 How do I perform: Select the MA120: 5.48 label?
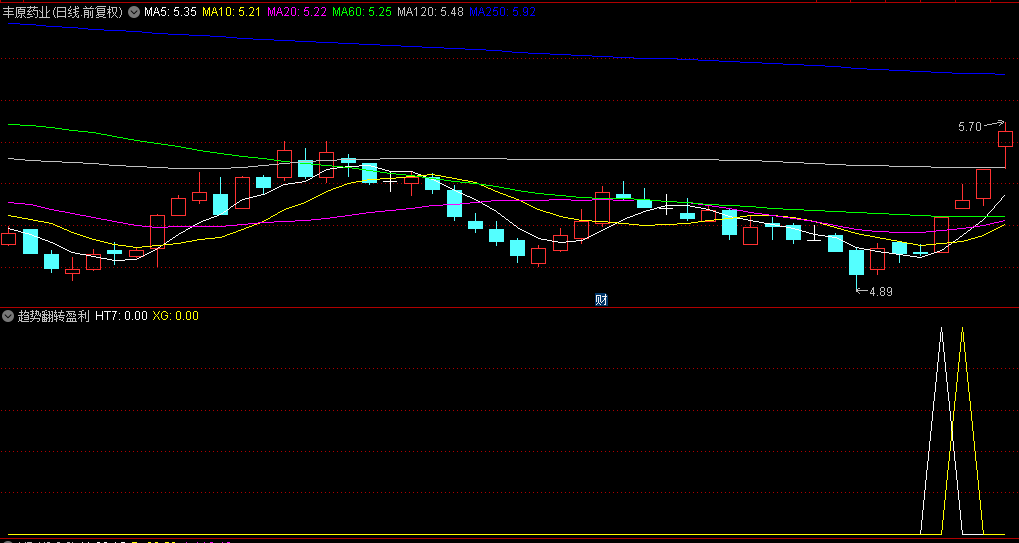point(430,12)
